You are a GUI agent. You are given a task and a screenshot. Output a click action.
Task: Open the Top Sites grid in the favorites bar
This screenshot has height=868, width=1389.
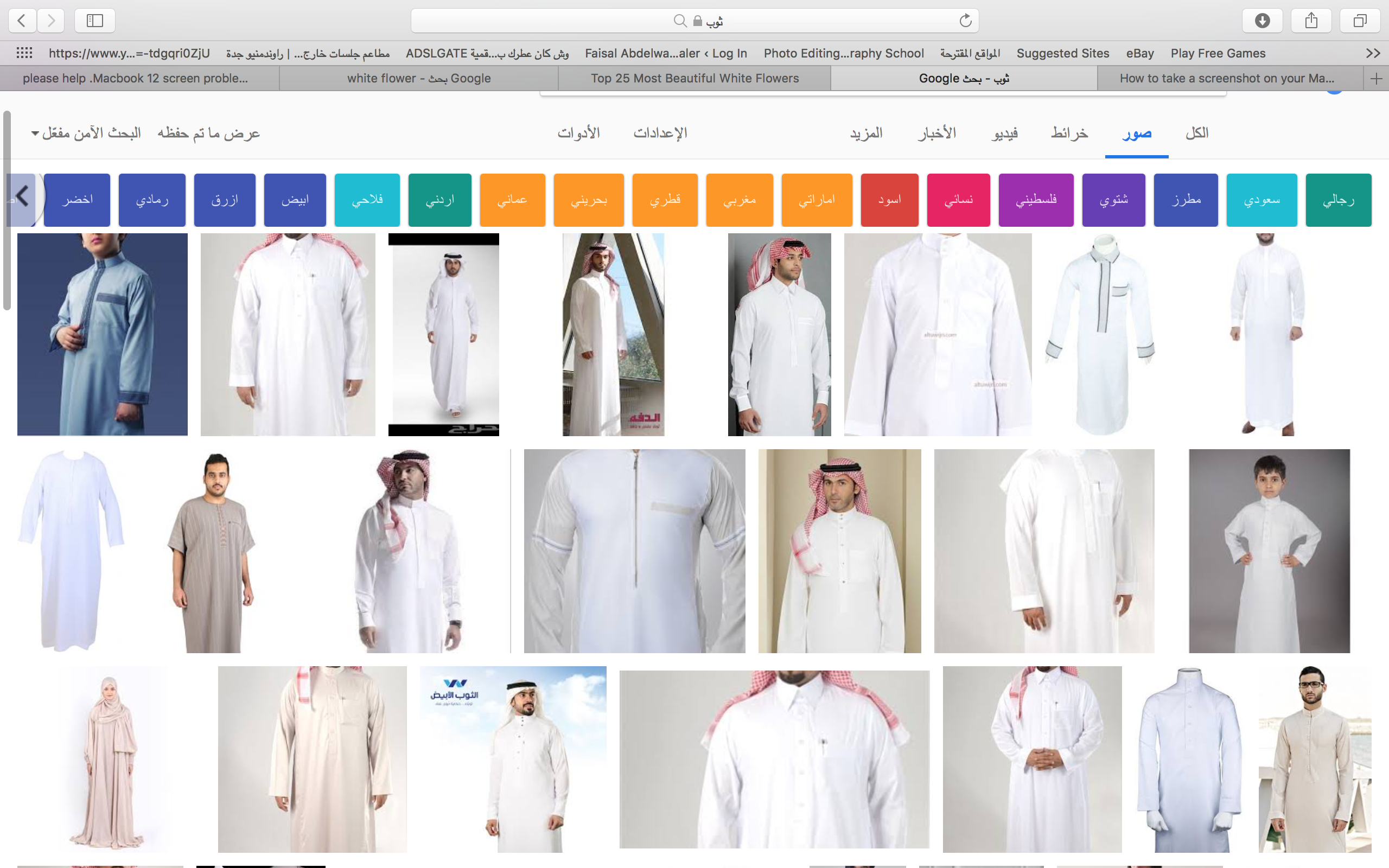click(x=24, y=53)
